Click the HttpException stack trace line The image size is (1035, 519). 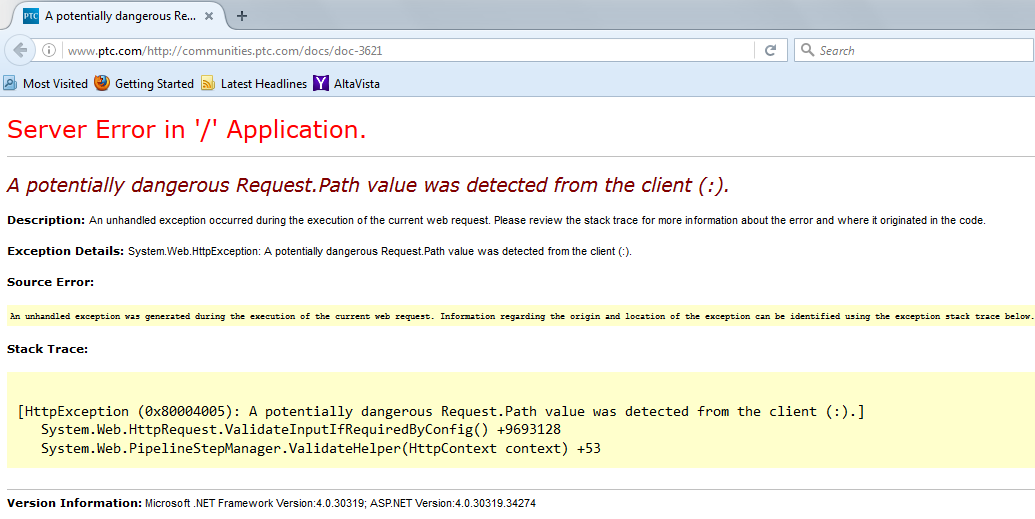440,411
